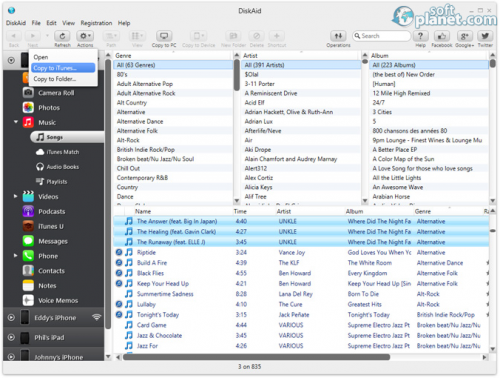500x378 pixels.
Task: Expand Phil's iPad device
Action: [x=11, y=337]
